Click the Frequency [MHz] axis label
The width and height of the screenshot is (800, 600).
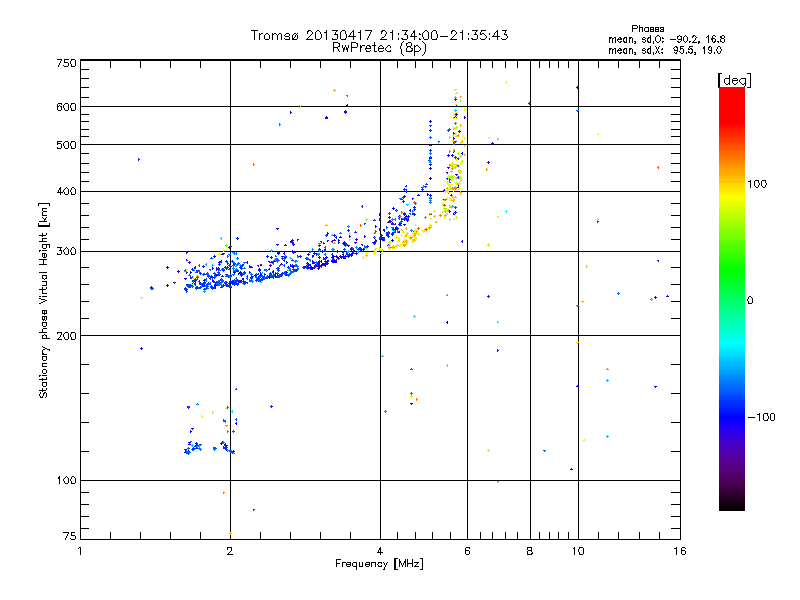click(379, 565)
